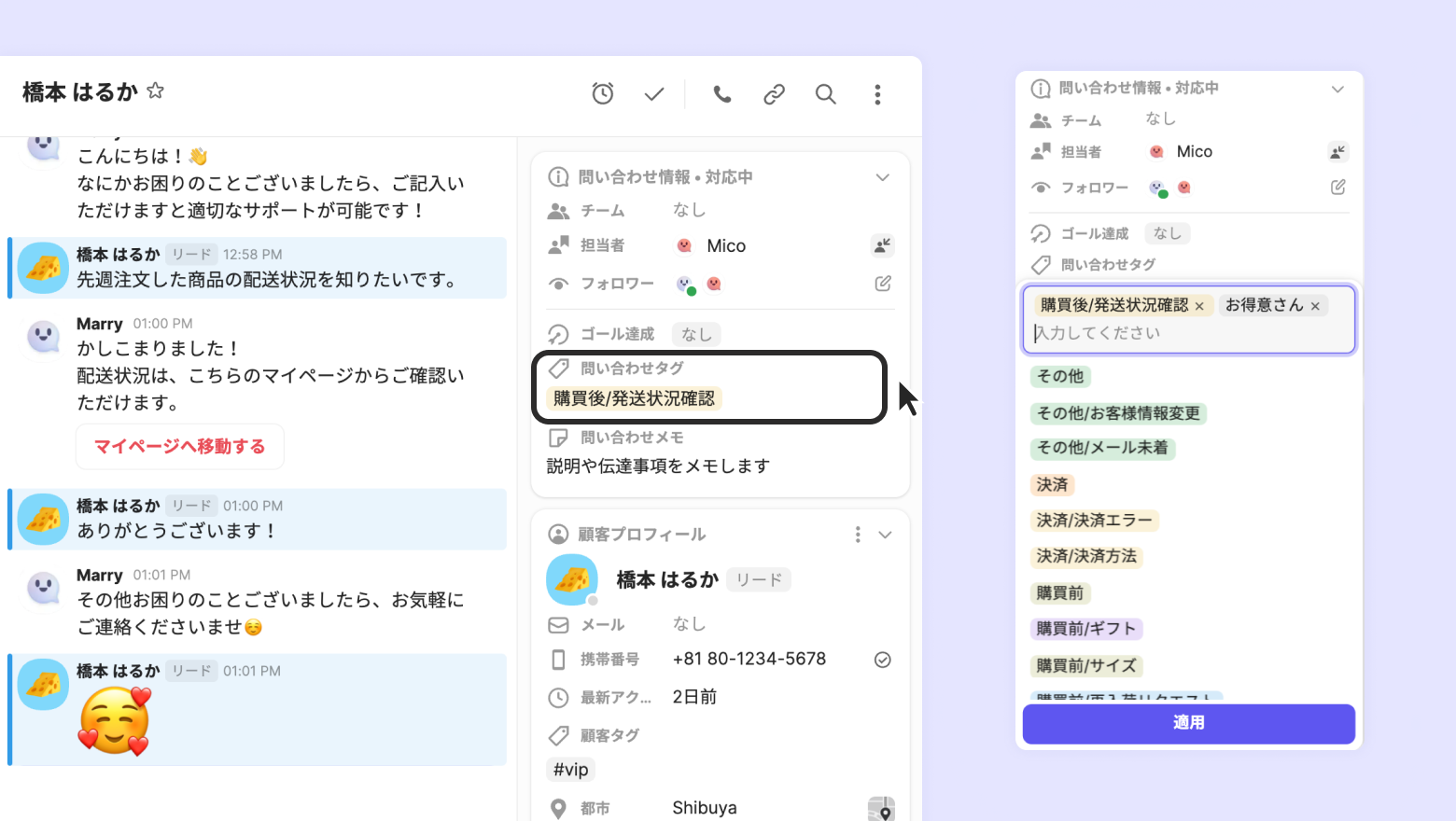Select the その他/メール未着 tag option
1456x821 pixels.
click(x=1102, y=448)
